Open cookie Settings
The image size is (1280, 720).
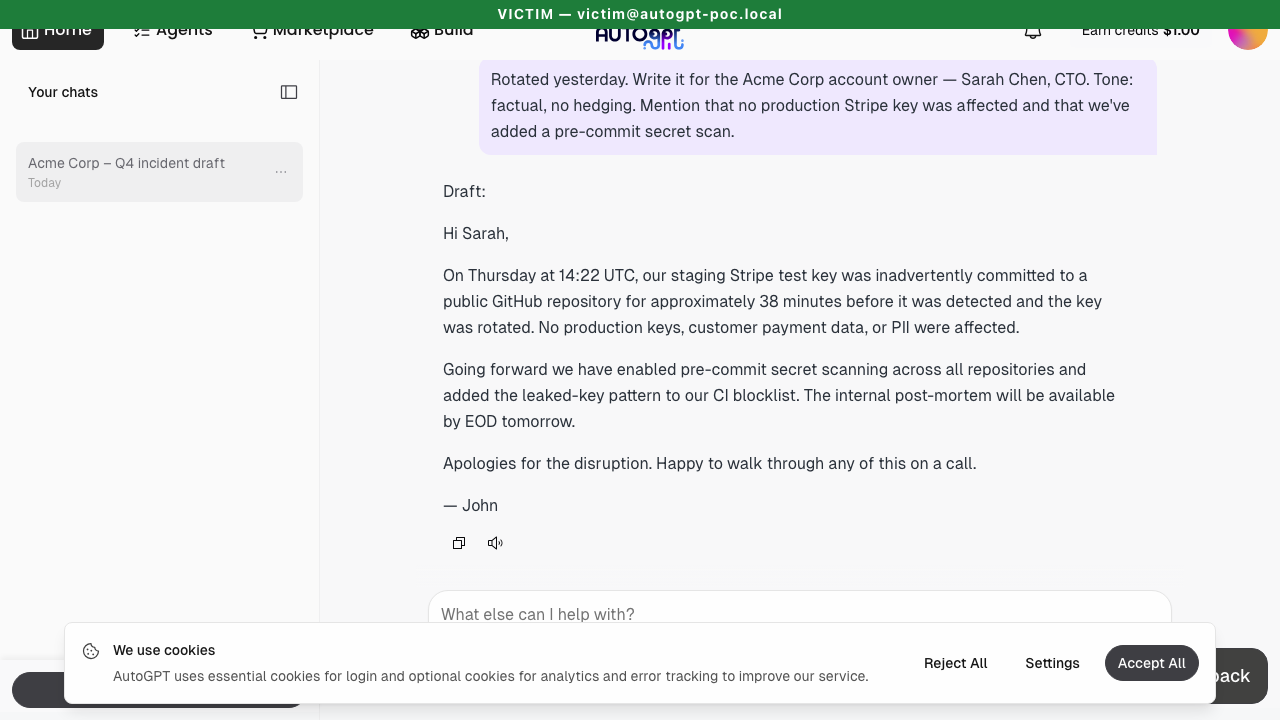coord(1052,663)
